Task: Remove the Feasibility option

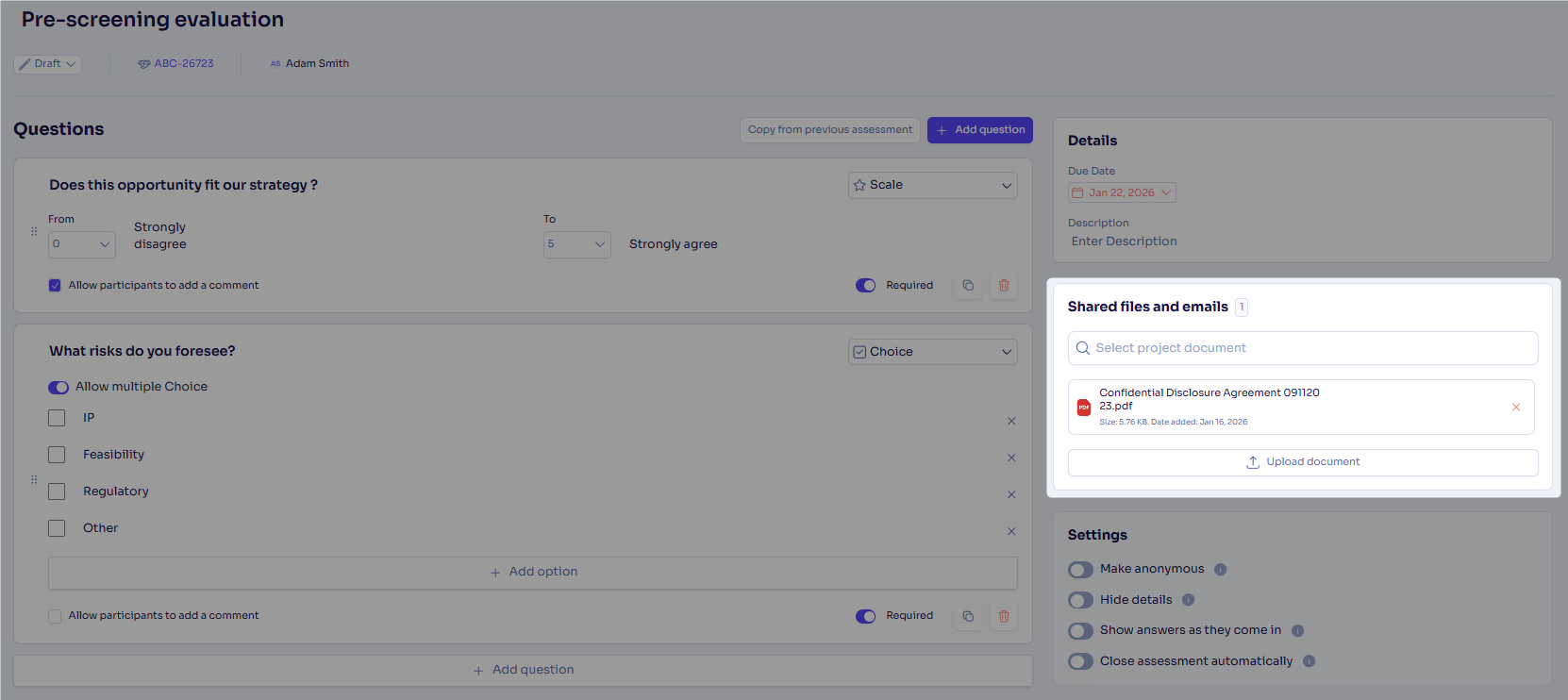Action: click(x=1011, y=458)
